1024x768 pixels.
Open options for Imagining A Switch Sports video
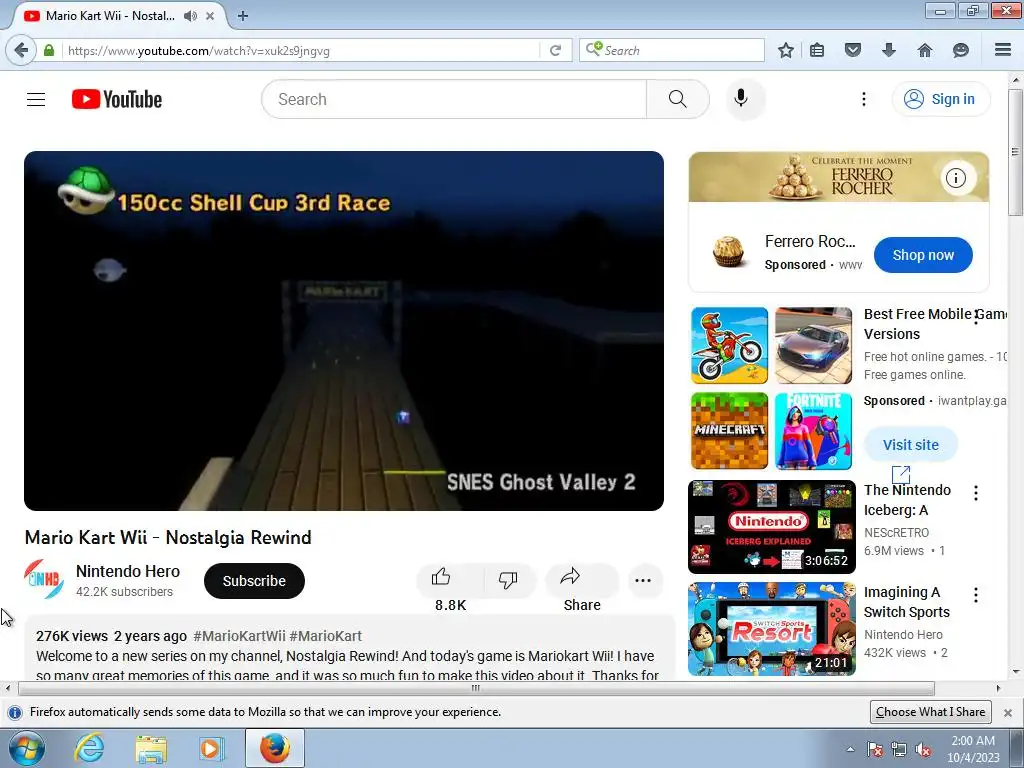pyautogui.click(x=976, y=595)
